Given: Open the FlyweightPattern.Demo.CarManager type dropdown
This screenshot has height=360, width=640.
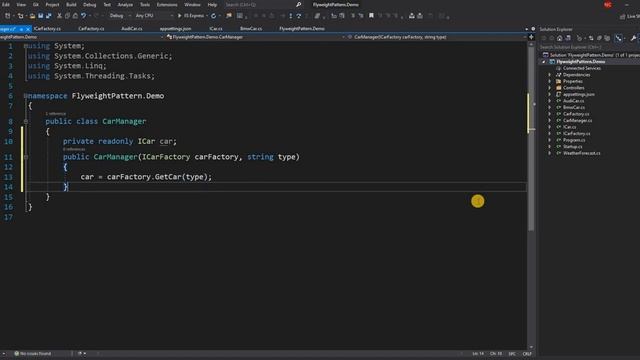Looking at the screenshot, I should [253, 37].
